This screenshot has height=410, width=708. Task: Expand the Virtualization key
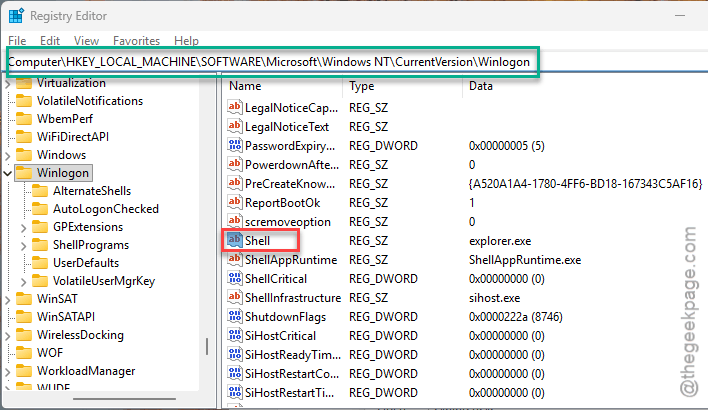click(x=8, y=84)
